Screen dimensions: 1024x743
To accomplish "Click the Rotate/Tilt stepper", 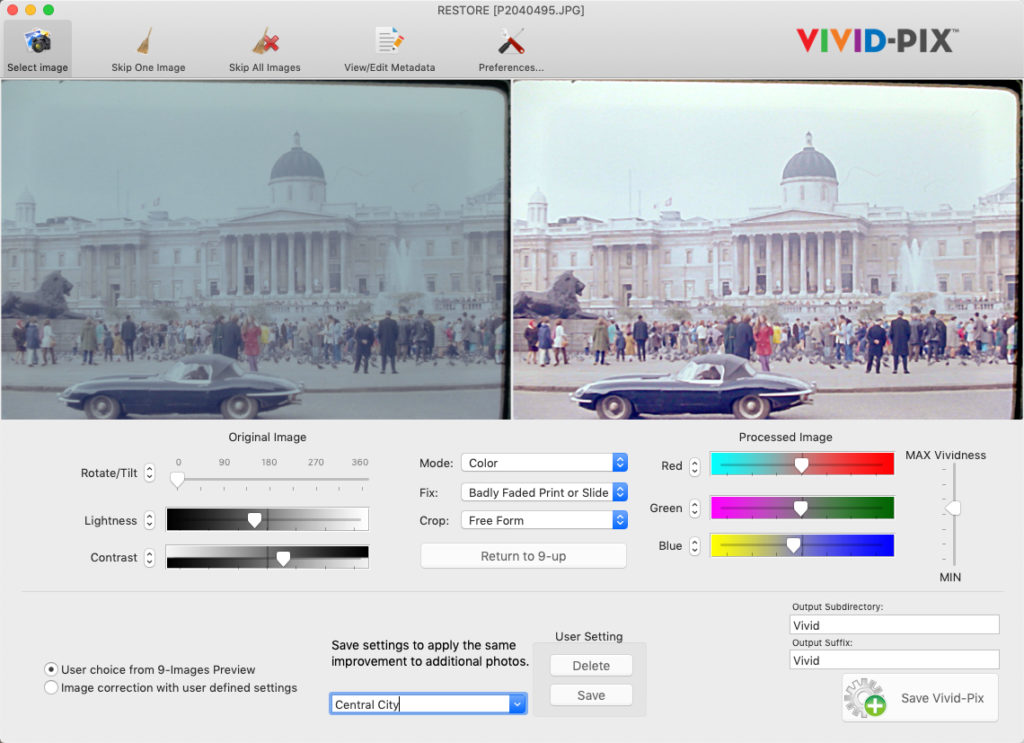I will (150, 472).
